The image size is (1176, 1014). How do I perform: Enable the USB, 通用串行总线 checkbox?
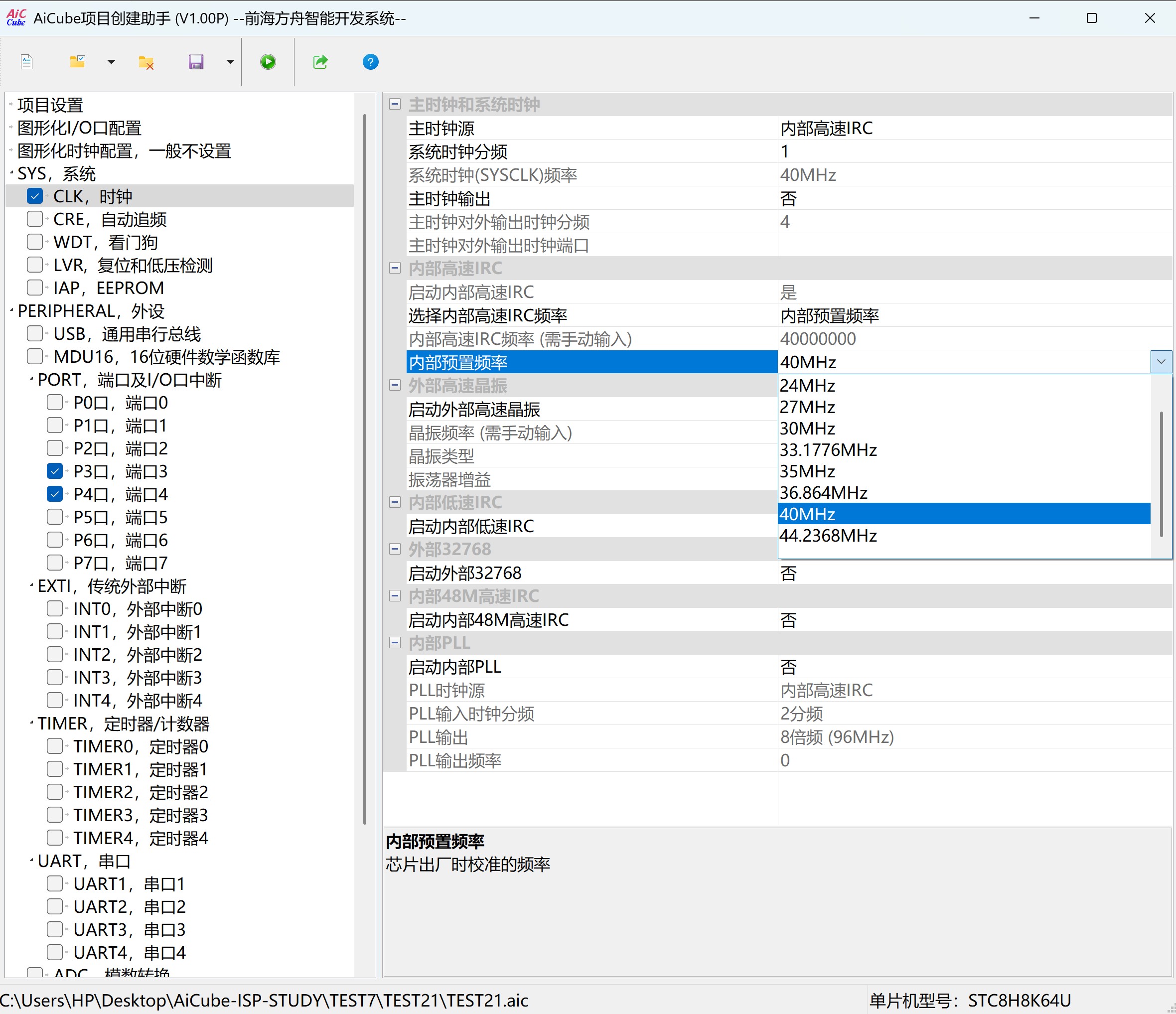click(34, 334)
